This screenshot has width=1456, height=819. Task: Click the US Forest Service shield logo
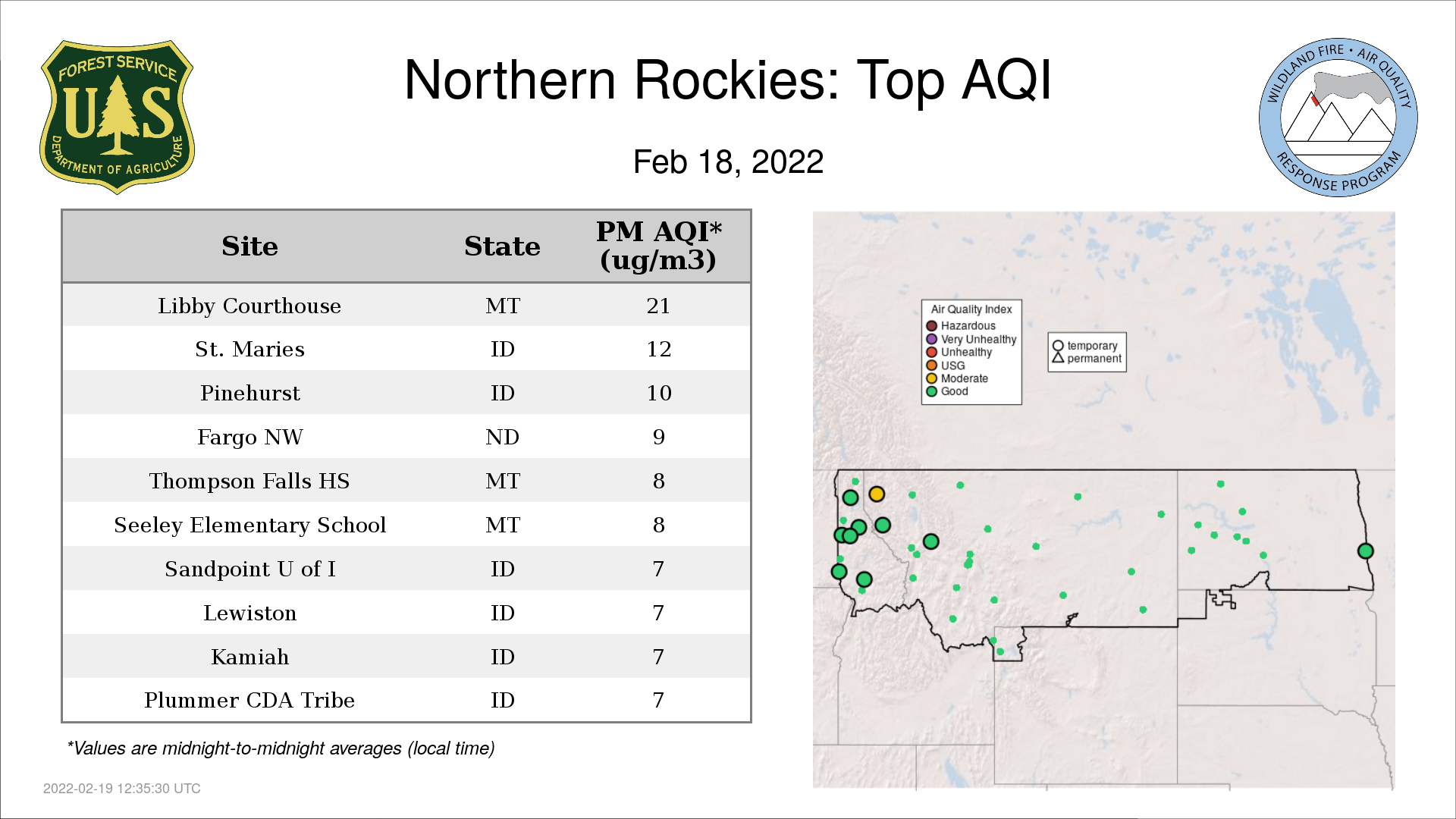[x=117, y=118]
